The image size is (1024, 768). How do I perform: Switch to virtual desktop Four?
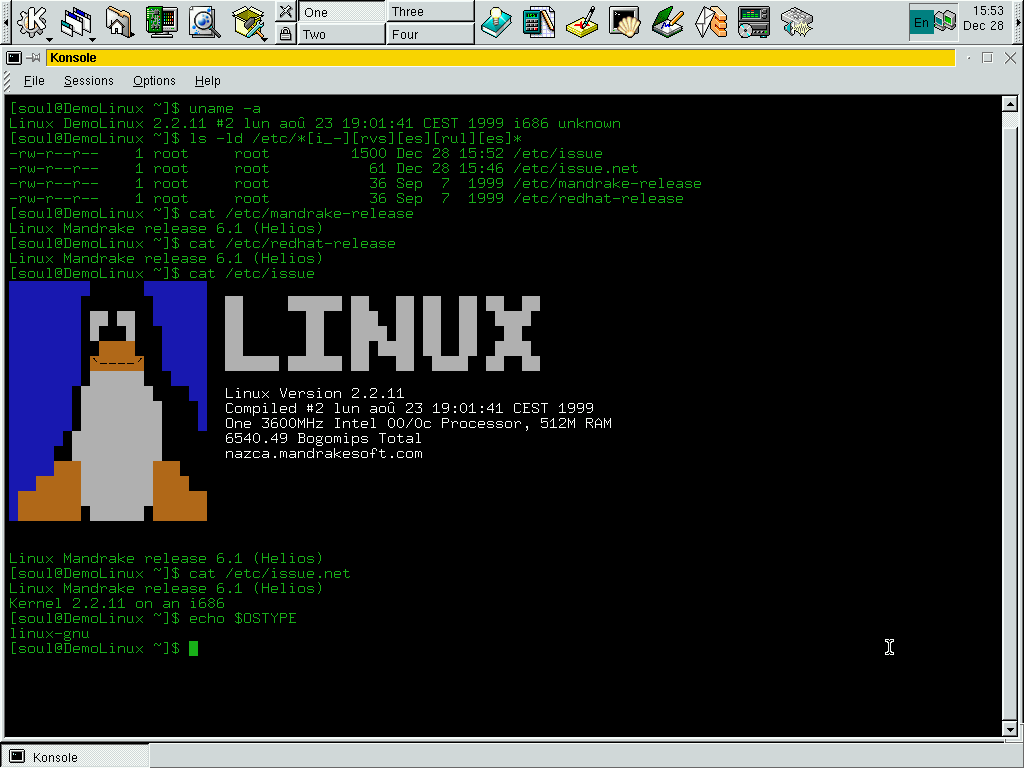pyautogui.click(x=430, y=34)
